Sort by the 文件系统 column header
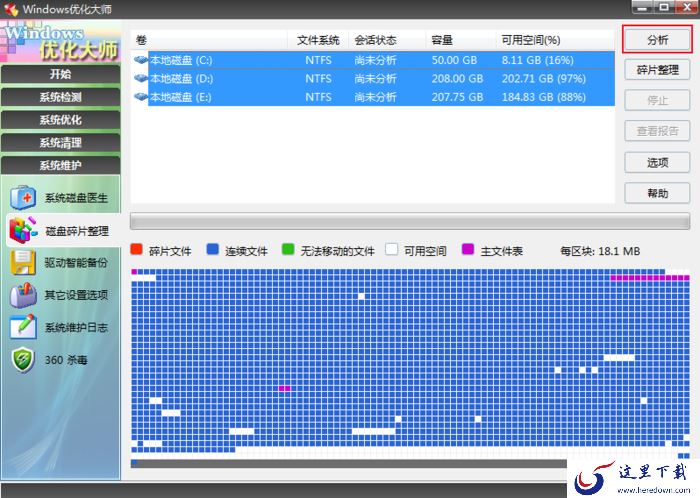This screenshot has width=700, height=498. pos(318,40)
